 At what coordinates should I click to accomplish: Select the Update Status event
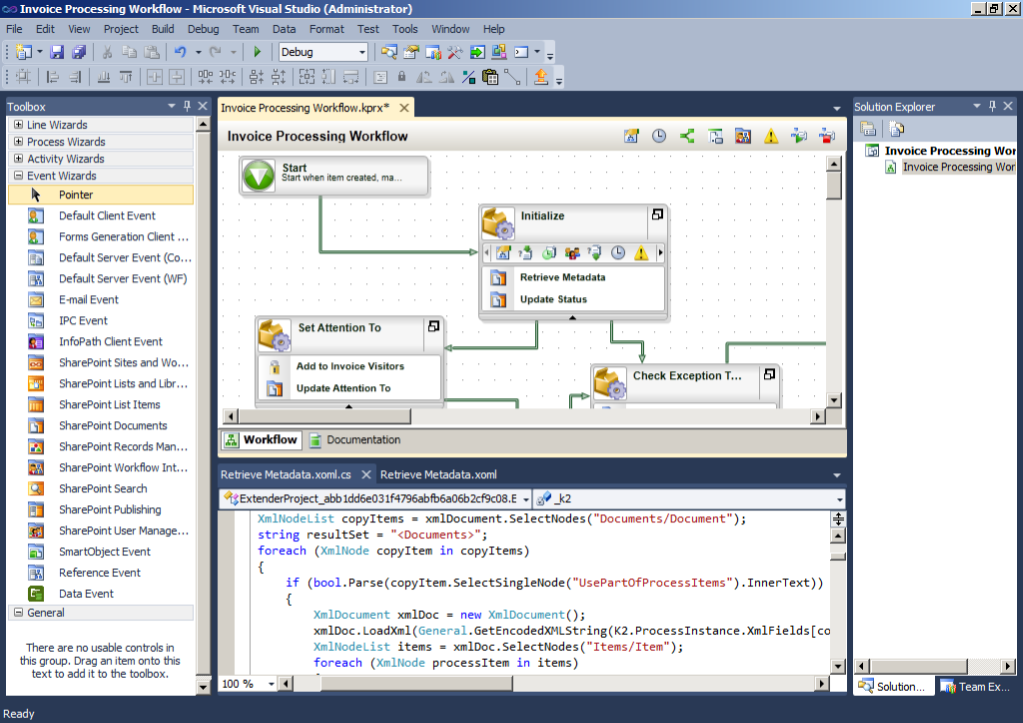553,300
